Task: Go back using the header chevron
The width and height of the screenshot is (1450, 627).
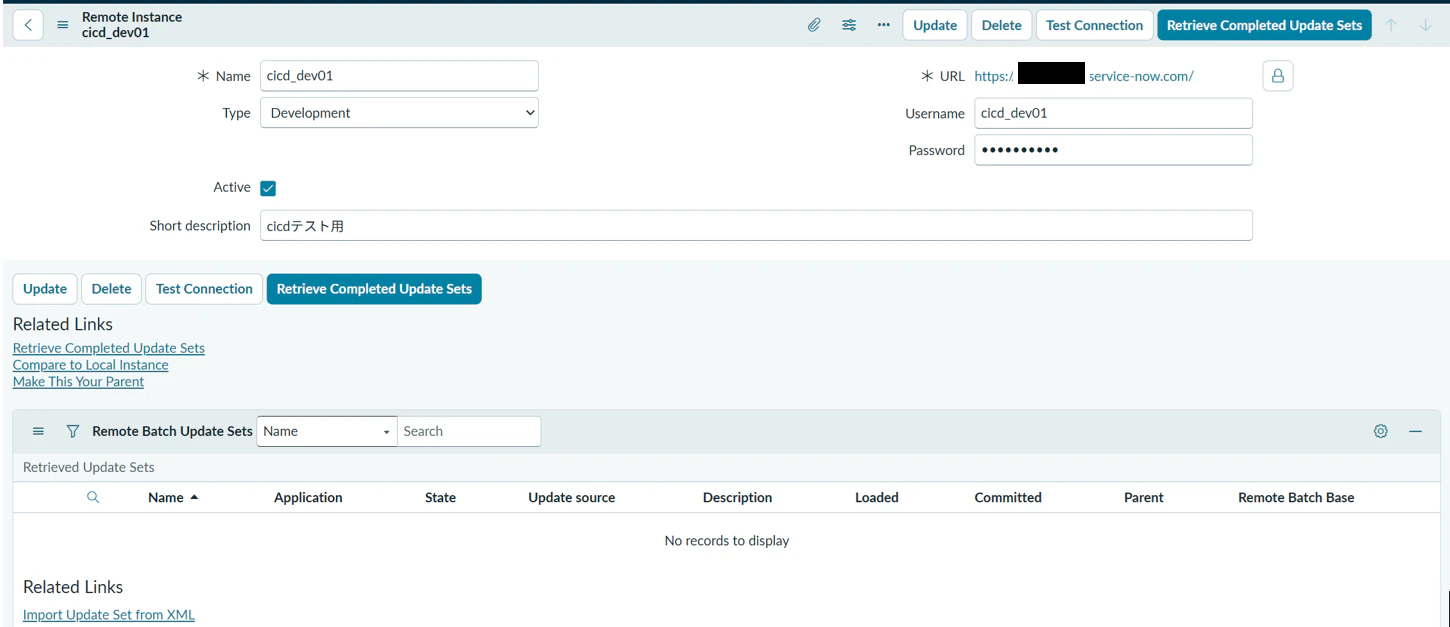Action: [x=28, y=25]
